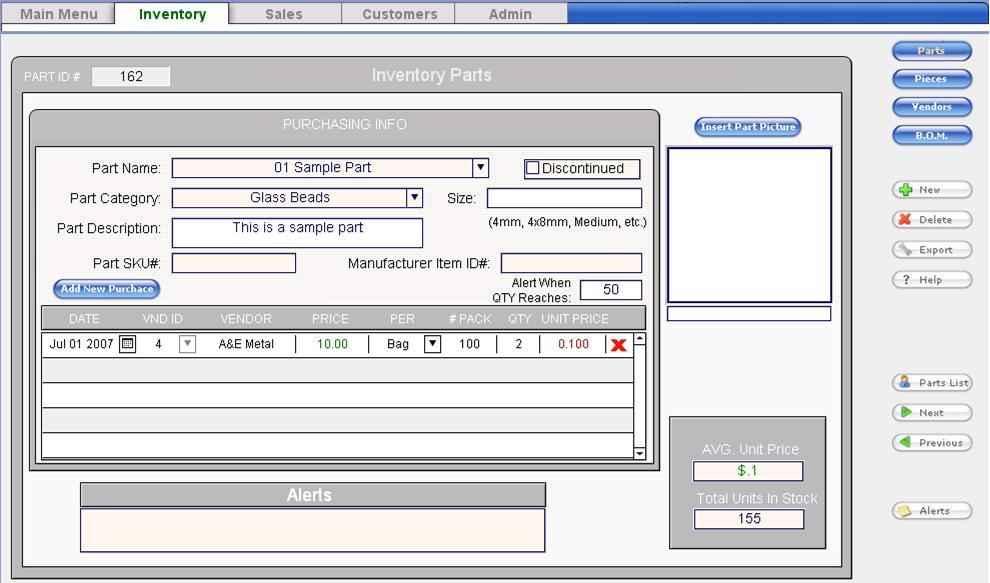Screen dimensions: 990x583
Task: Switch to the Sales tab
Action: (x=284, y=14)
